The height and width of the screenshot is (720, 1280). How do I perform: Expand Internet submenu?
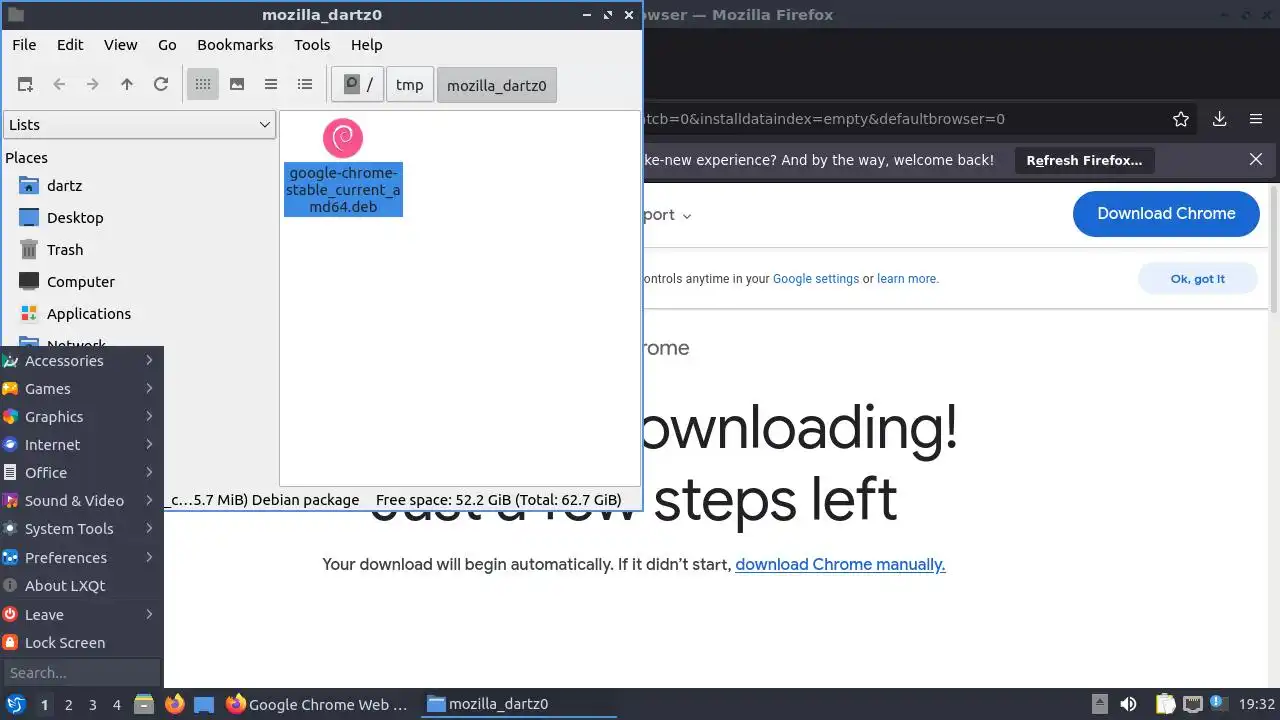point(81,445)
